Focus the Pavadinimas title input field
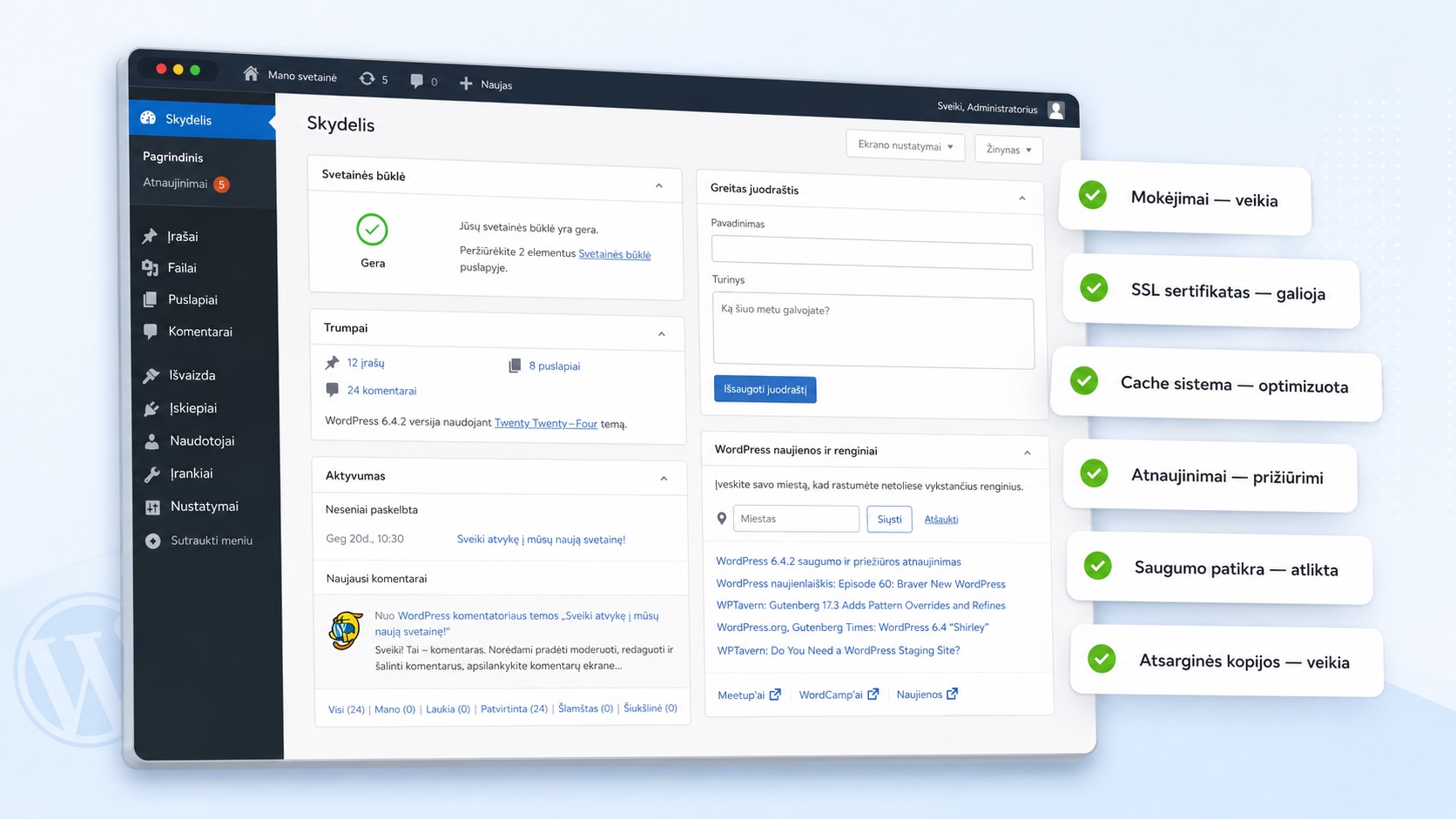The height and width of the screenshot is (819, 1456). tap(872, 254)
